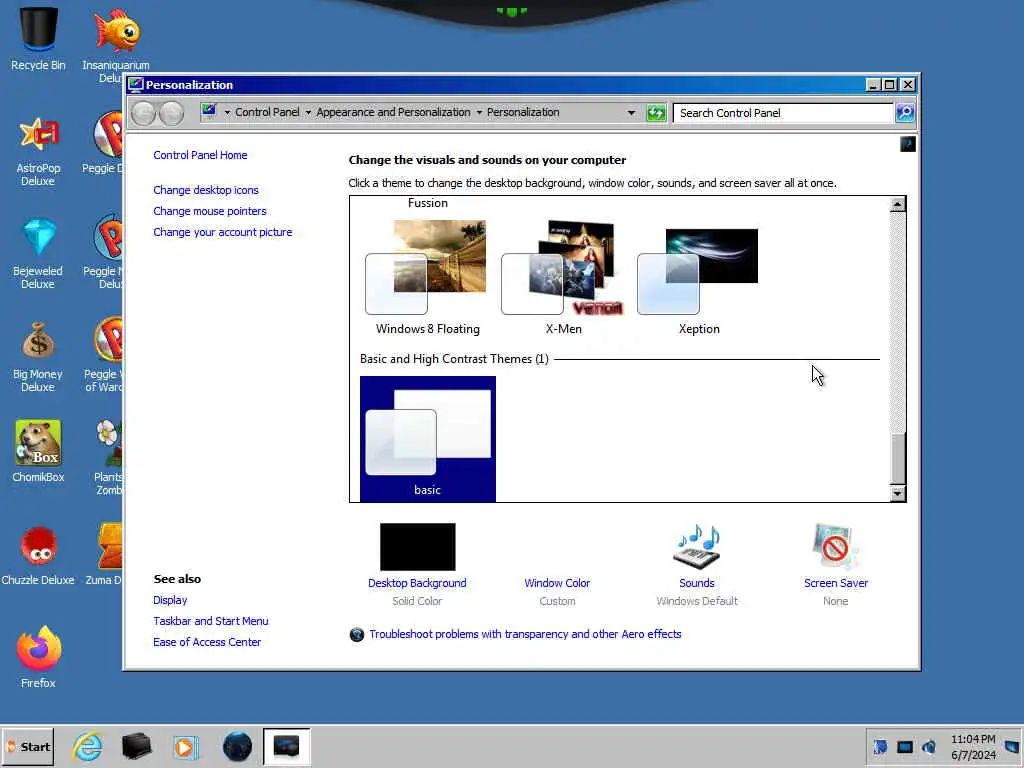
Task: Click the Back navigation button
Action: pos(144,113)
